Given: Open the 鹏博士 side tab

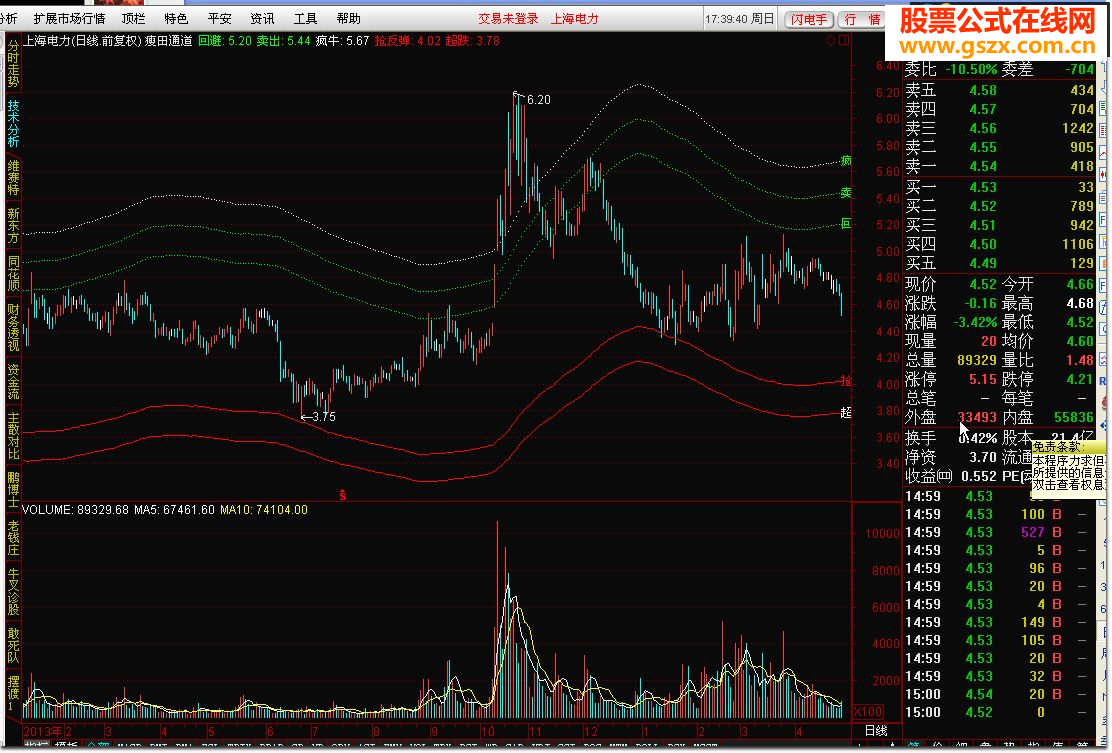Looking at the screenshot, I should pos(13,490).
